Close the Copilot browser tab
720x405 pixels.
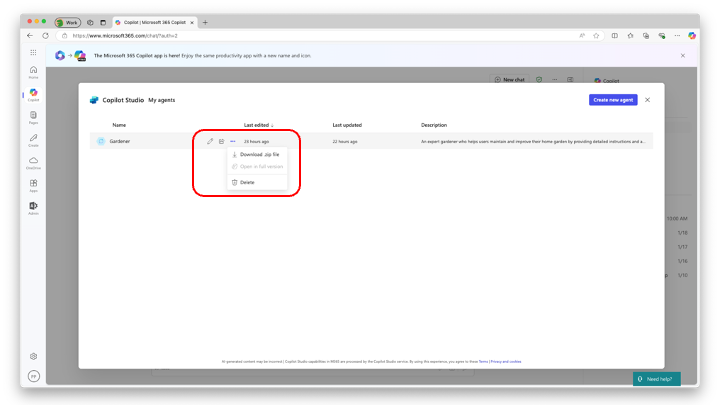(x=192, y=22)
